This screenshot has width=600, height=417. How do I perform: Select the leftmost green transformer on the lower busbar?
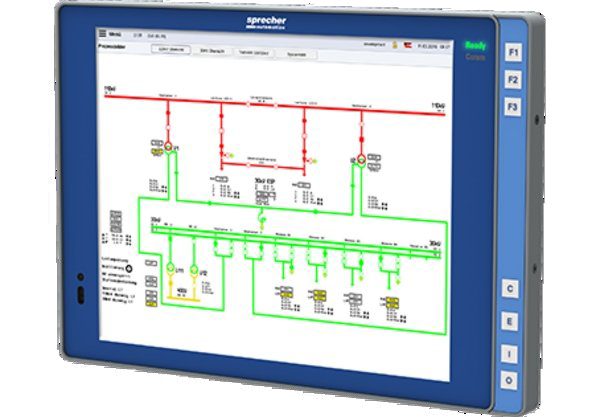click(x=170, y=268)
